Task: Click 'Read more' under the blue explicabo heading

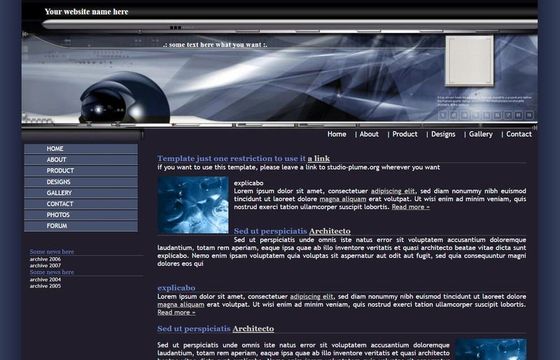Action: [176, 312]
